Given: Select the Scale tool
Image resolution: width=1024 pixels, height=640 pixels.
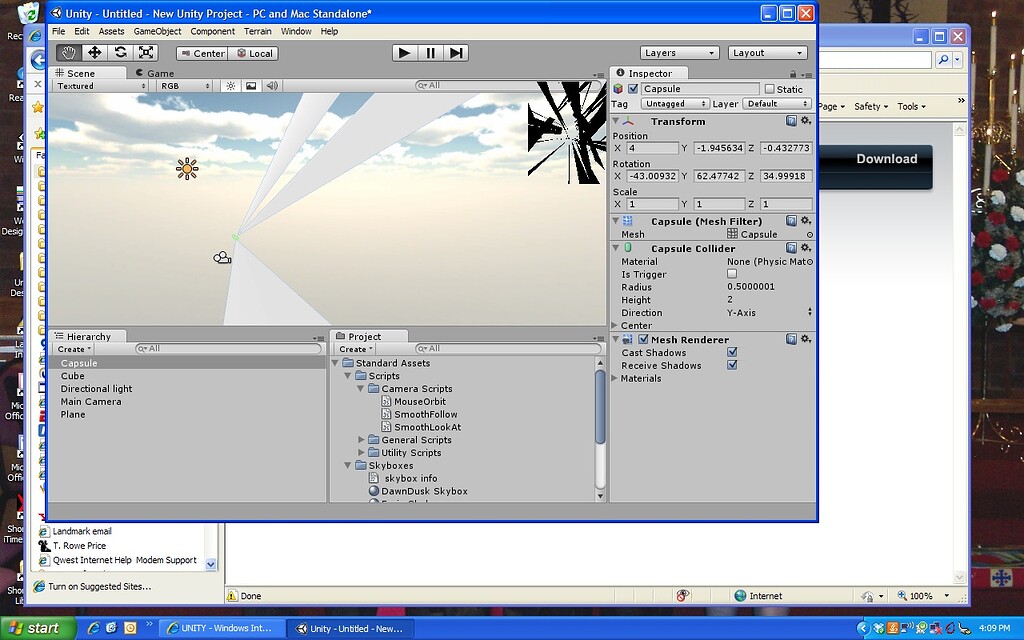Looking at the screenshot, I should click(145, 52).
